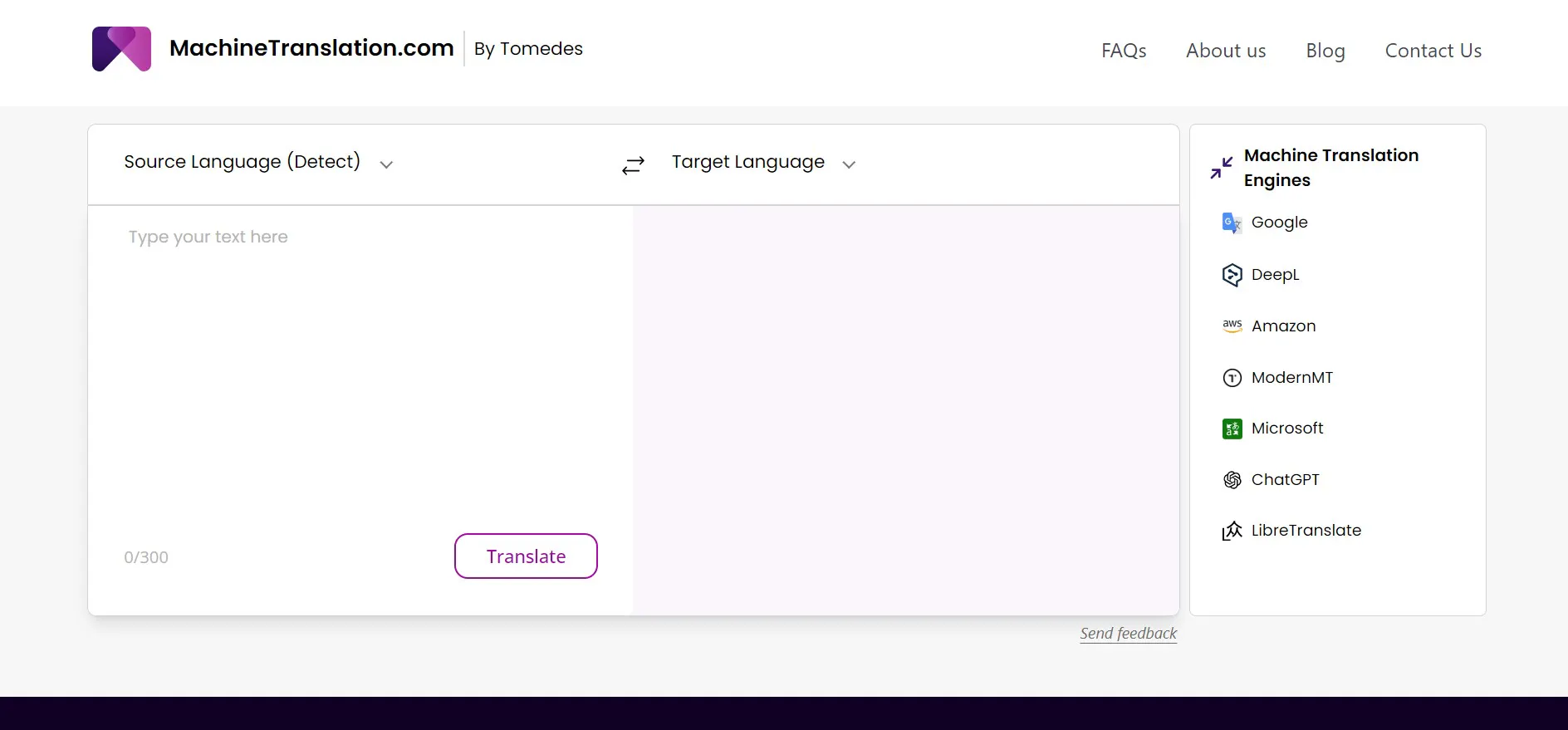
Task: Open the FAQs page
Action: pos(1124,51)
